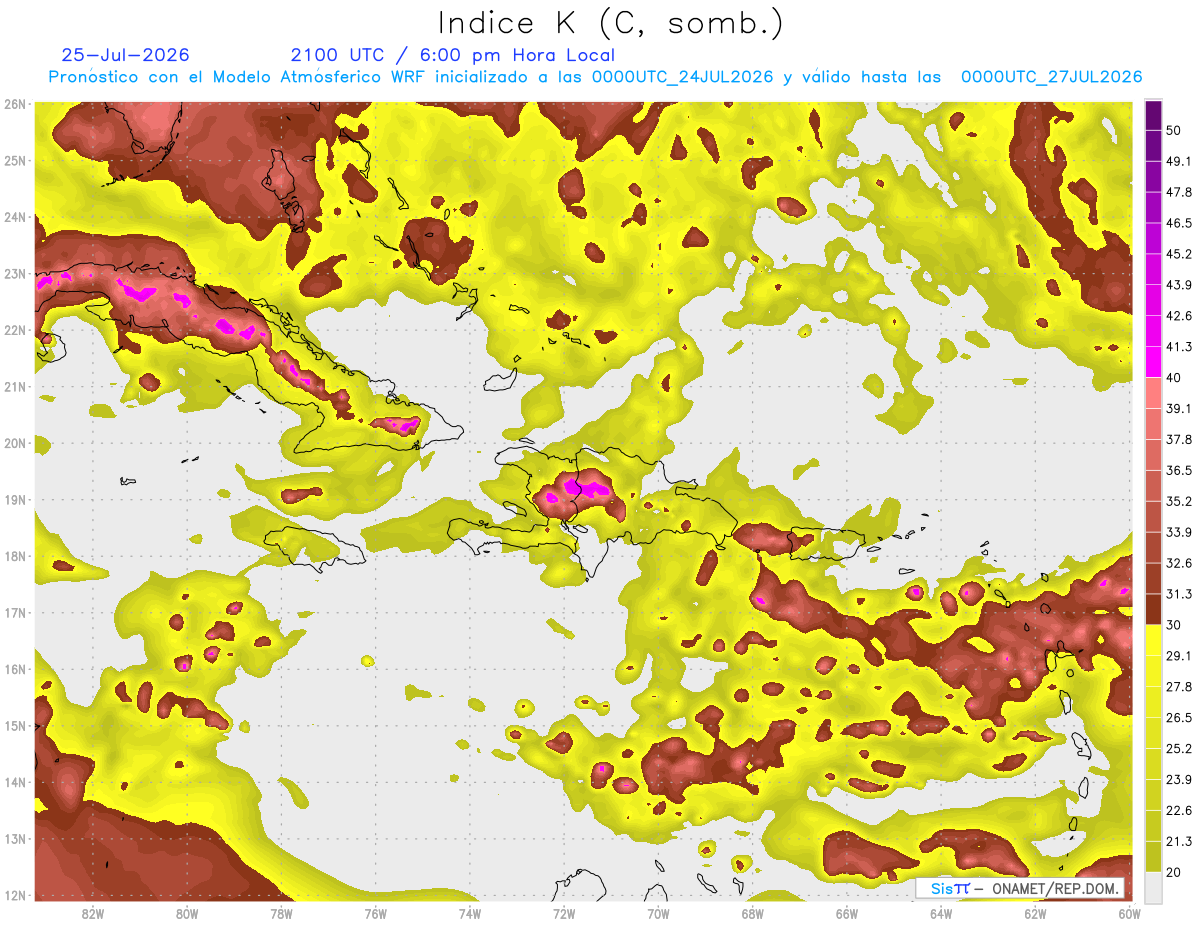
Task: Click the latitude axis label "26N"
Action: pos(15,104)
